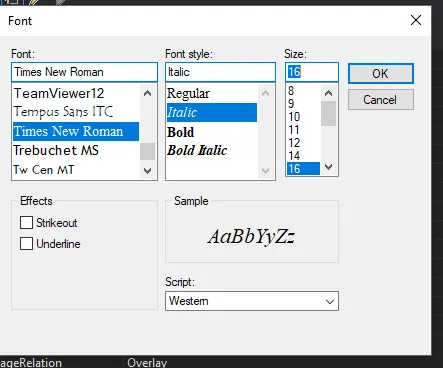Select size 11 in size list
443x368 pixels.
[x=303, y=130]
